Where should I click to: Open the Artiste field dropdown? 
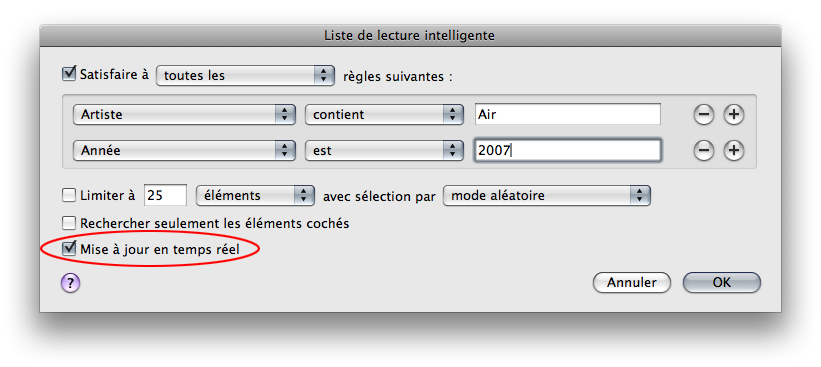(184, 115)
